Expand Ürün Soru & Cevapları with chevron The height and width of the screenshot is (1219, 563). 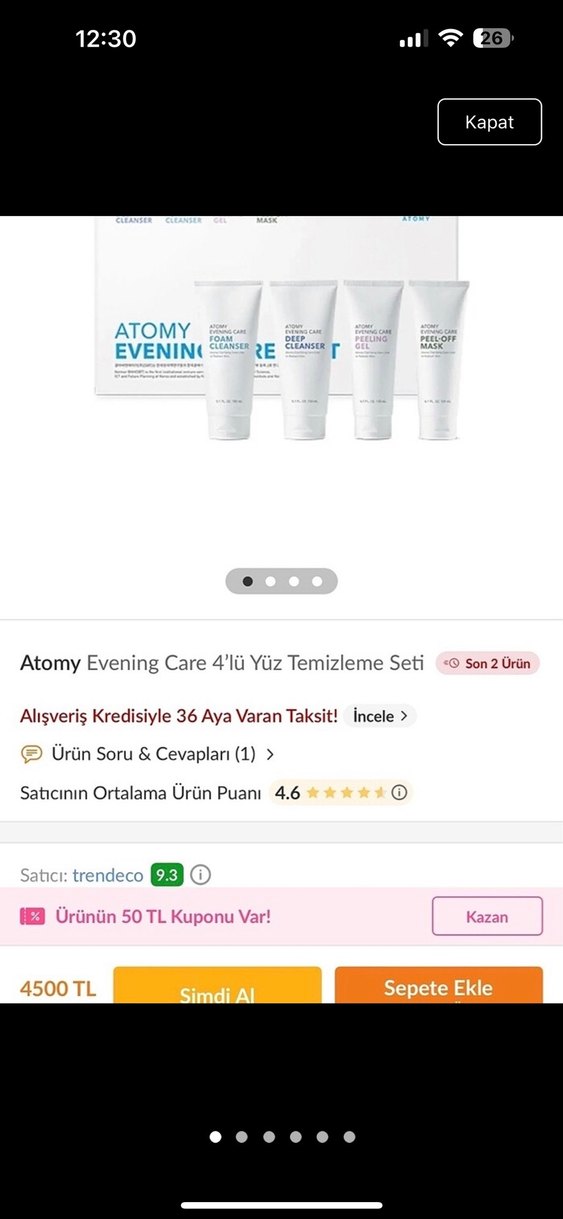click(x=270, y=754)
